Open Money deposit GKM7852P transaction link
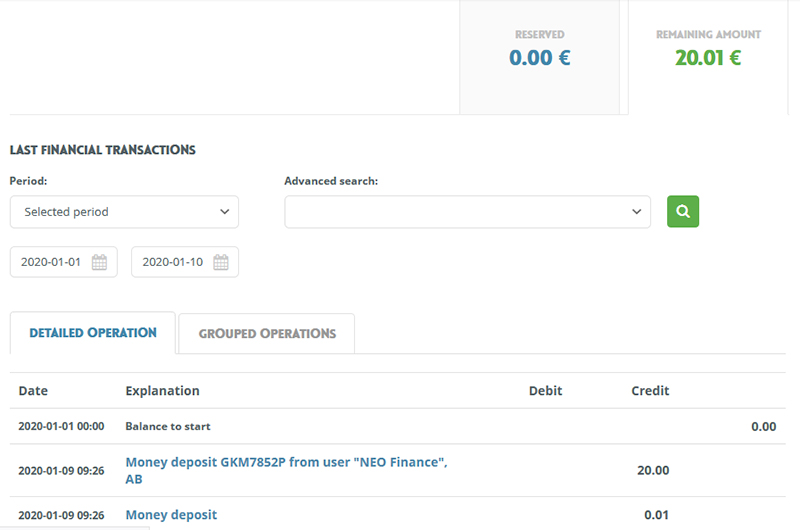This screenshot has height=530, width=800. [286, 470]
